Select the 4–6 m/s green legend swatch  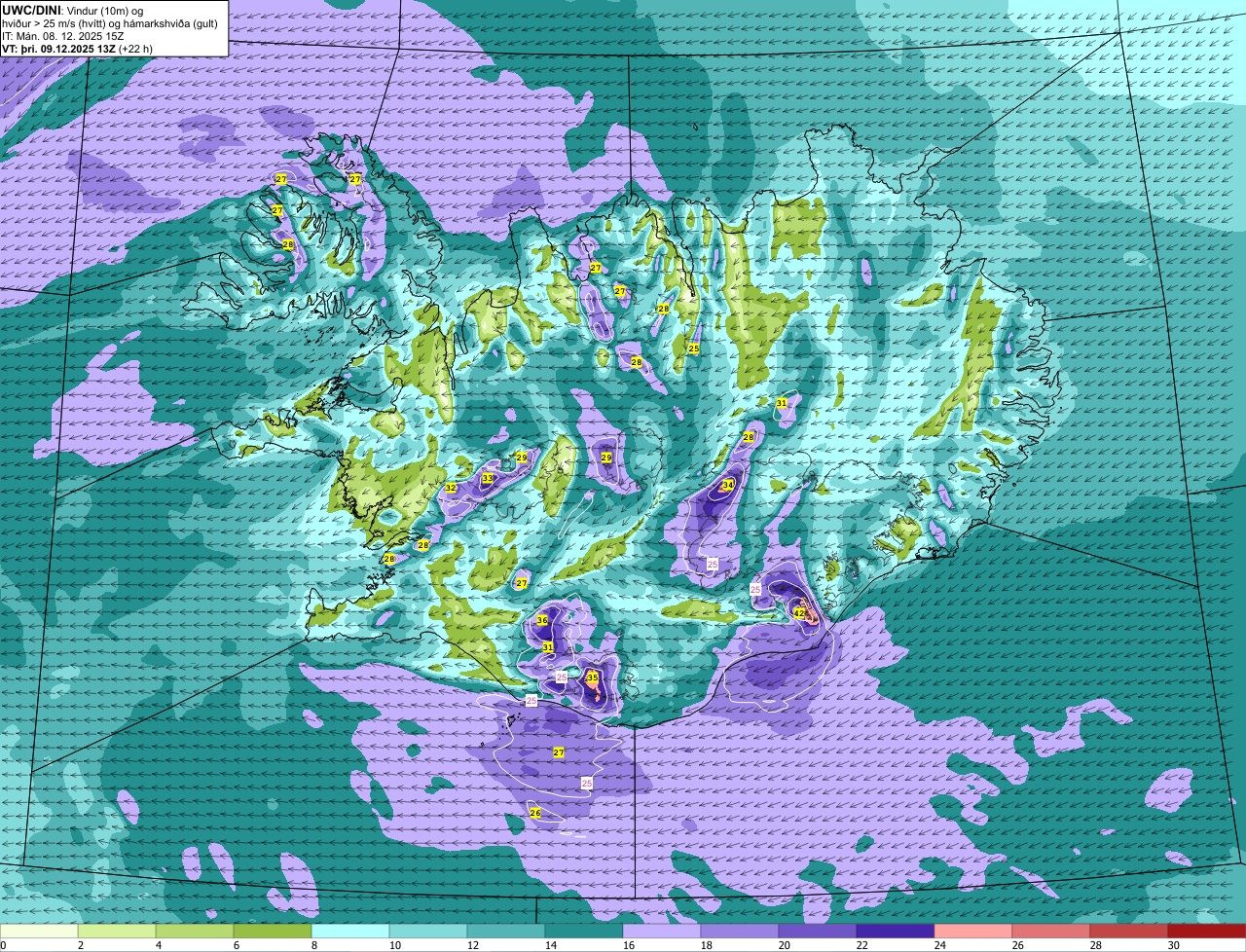click(195, 932)
